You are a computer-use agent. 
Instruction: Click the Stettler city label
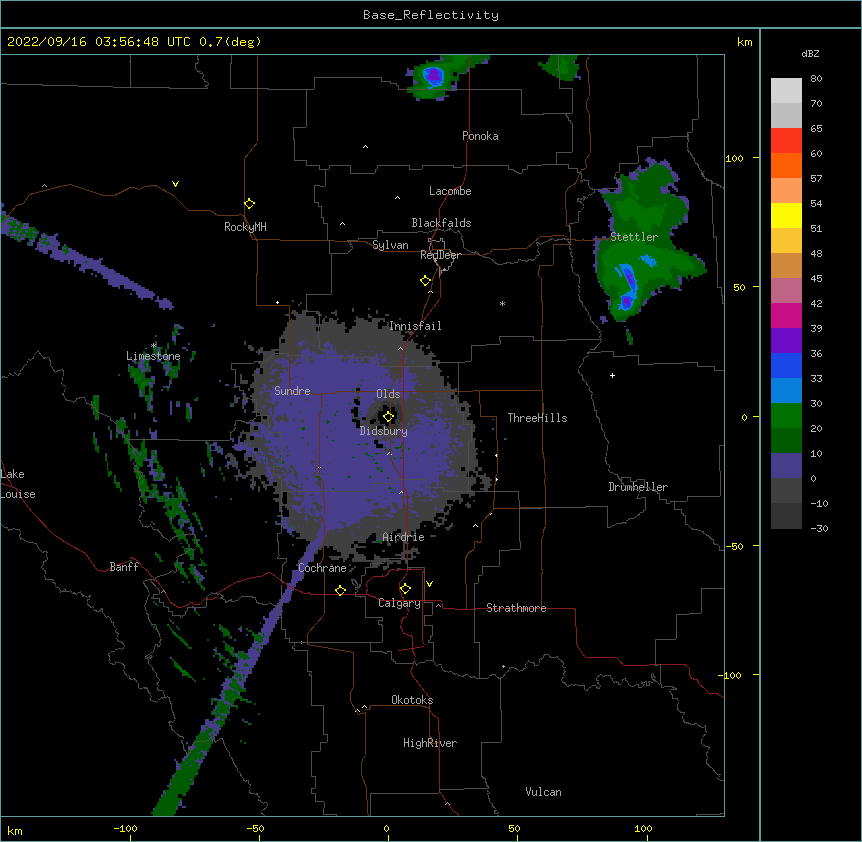[634, 237]
